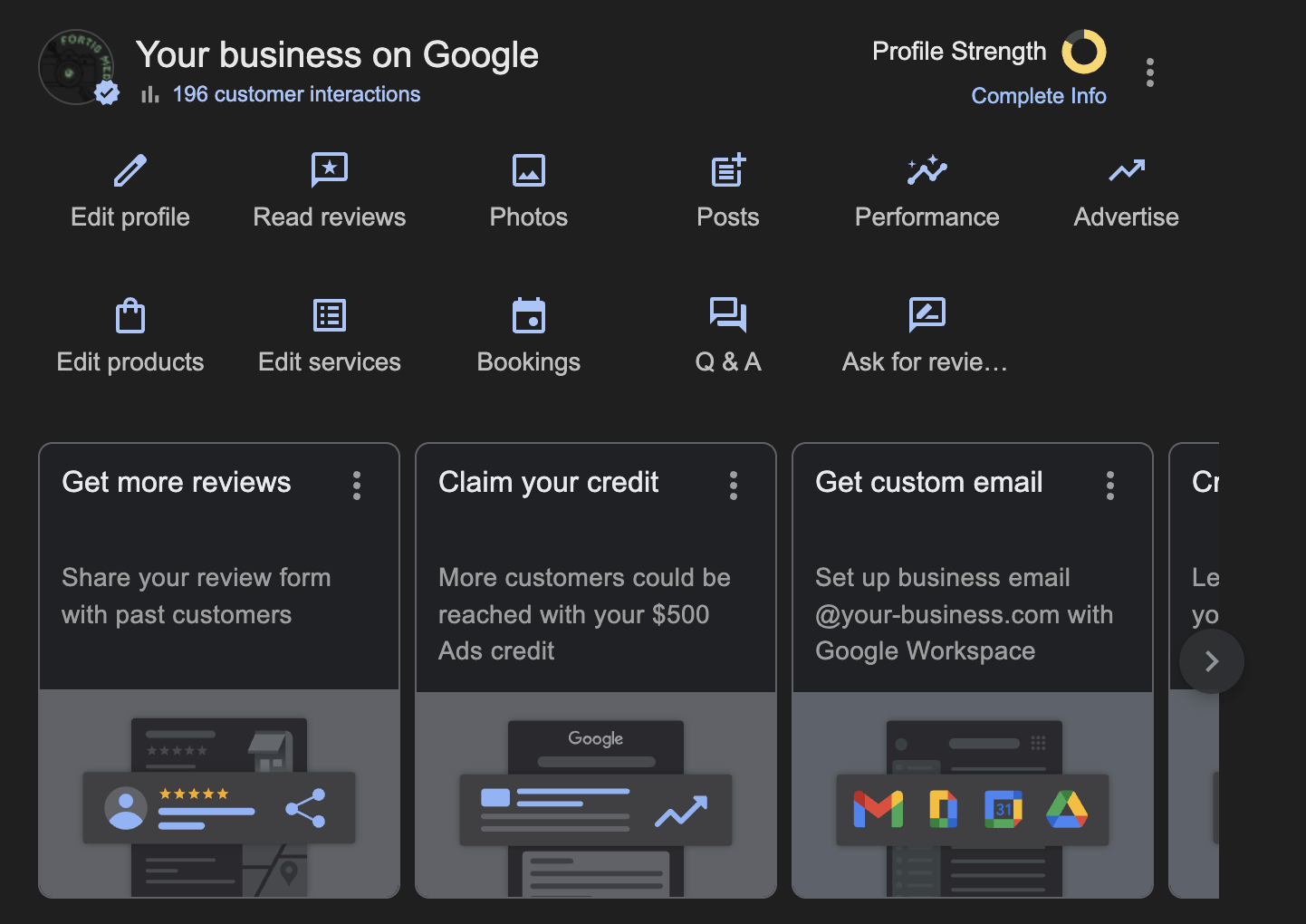Click the Get more reviews card illustration
Image resolution: width=1306 pixels, height=924 pixels.
point(219,794)
